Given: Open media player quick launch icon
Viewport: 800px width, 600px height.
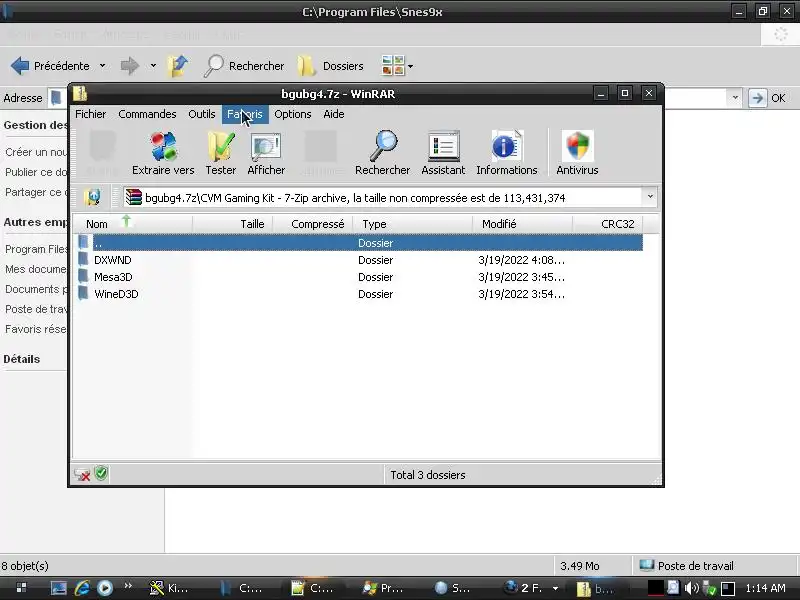Looking at the screenshot, I should 105,588.
